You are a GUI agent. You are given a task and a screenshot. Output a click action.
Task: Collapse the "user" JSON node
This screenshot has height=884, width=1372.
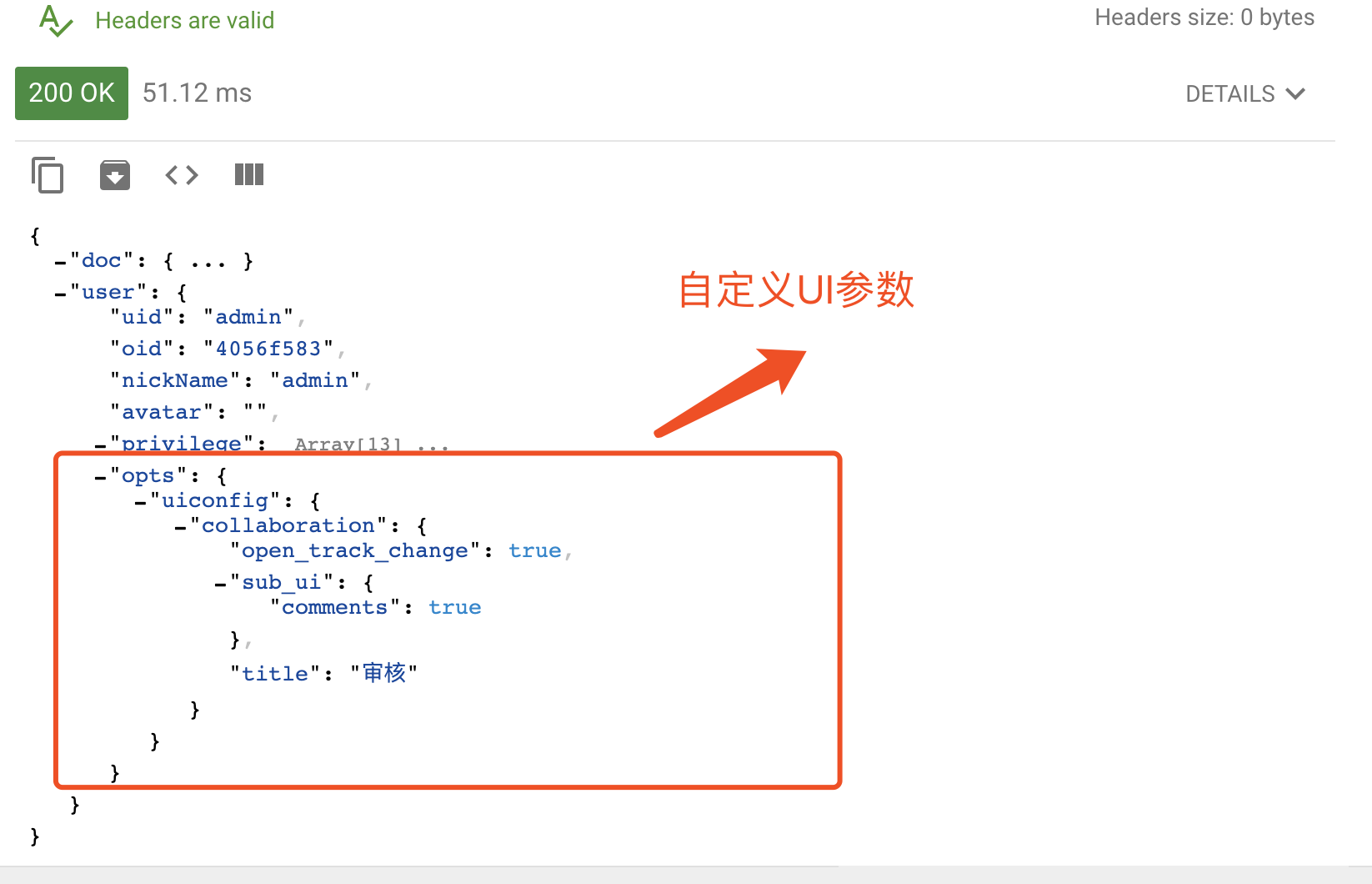tap(60, 294)
